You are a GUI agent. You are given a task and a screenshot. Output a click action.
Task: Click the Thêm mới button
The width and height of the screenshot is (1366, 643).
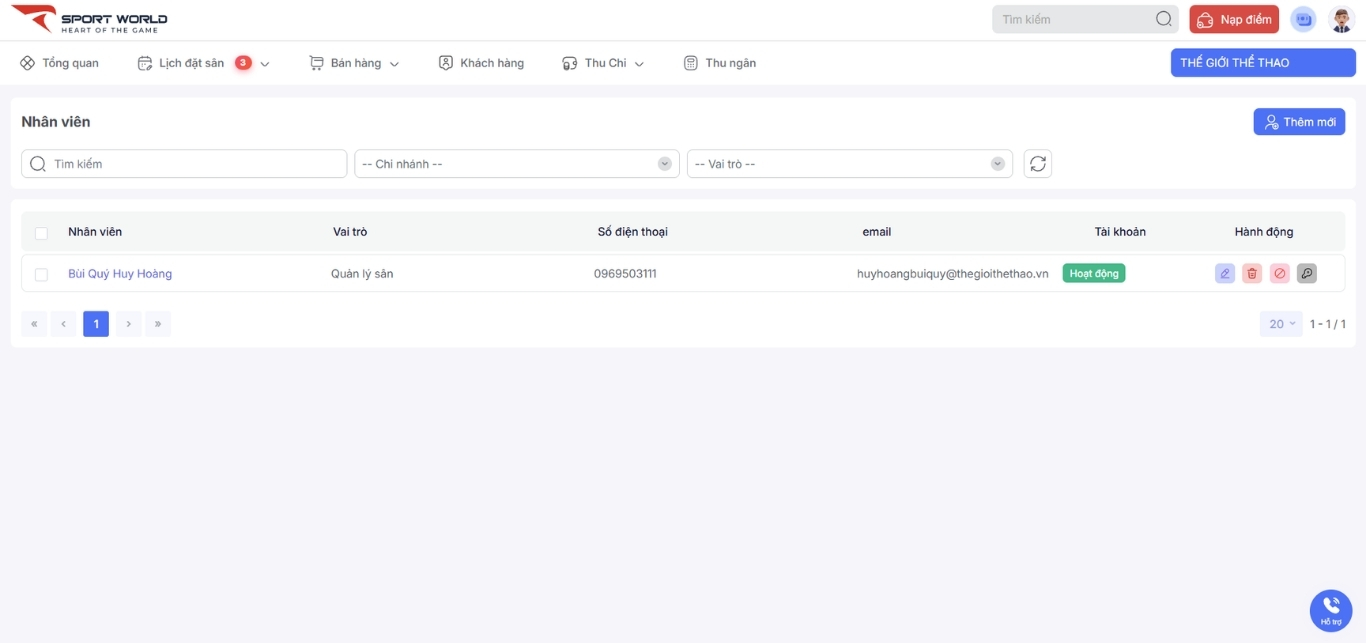pos(1298,122)
